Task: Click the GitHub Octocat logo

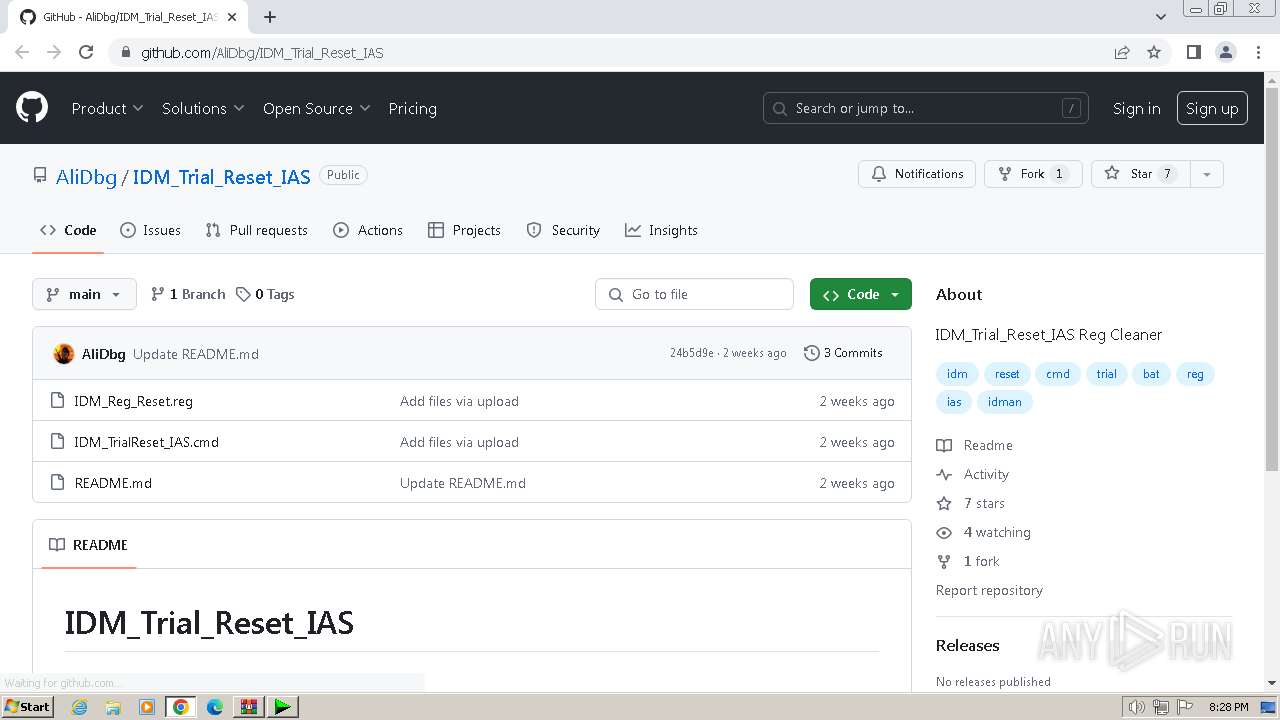Action: 32,108
